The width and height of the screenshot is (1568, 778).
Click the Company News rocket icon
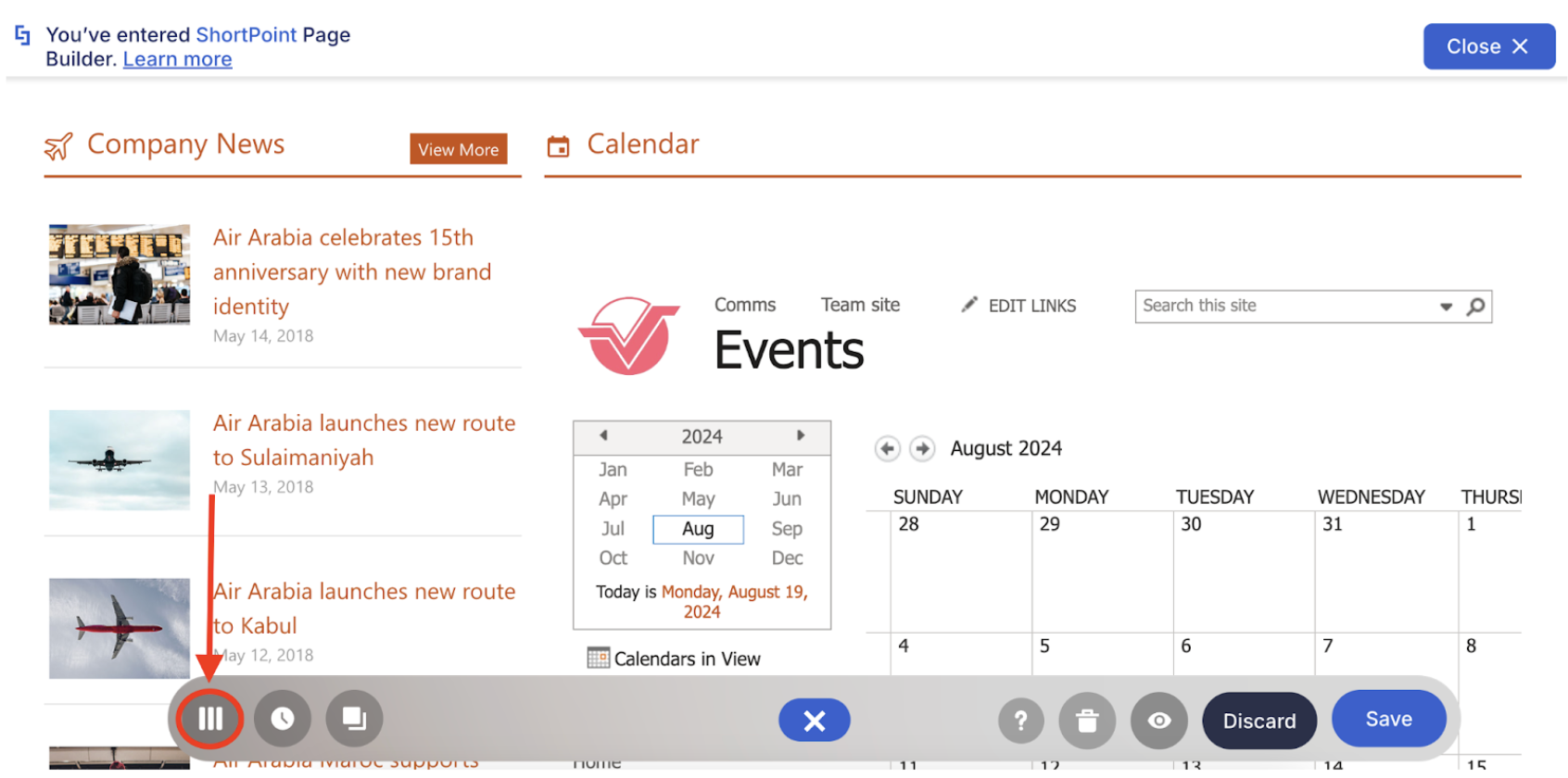pos(58,146)
